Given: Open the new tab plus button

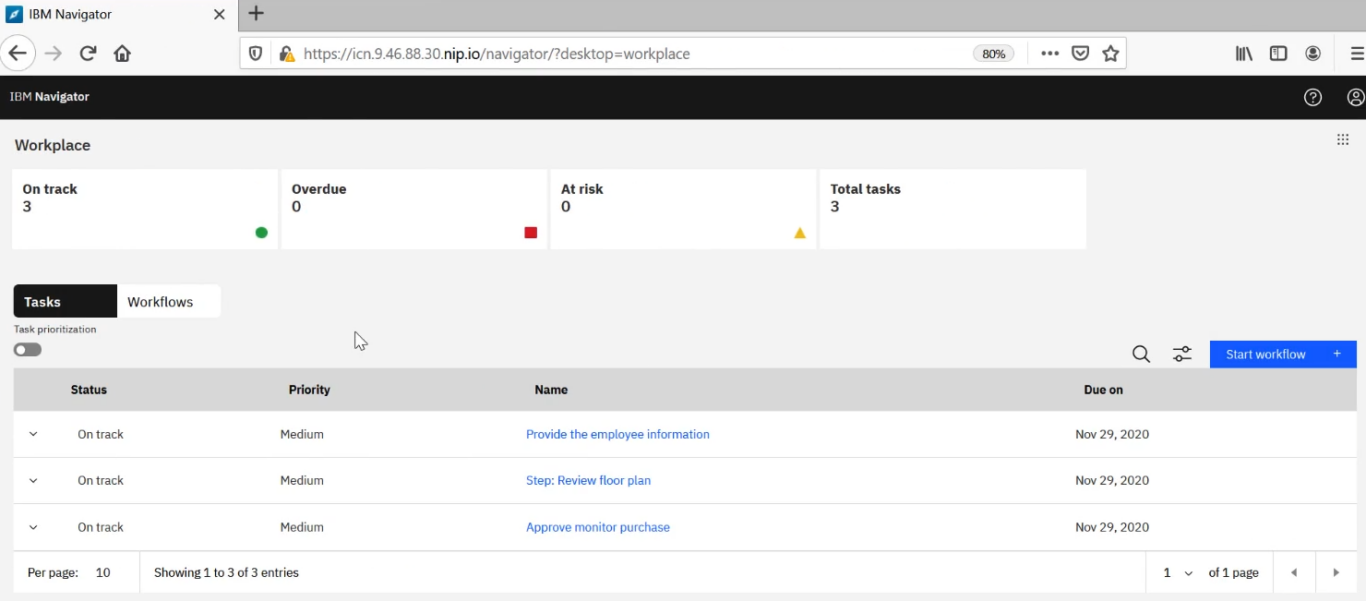Looking at the screenshot, I should (x=256, y=14).
